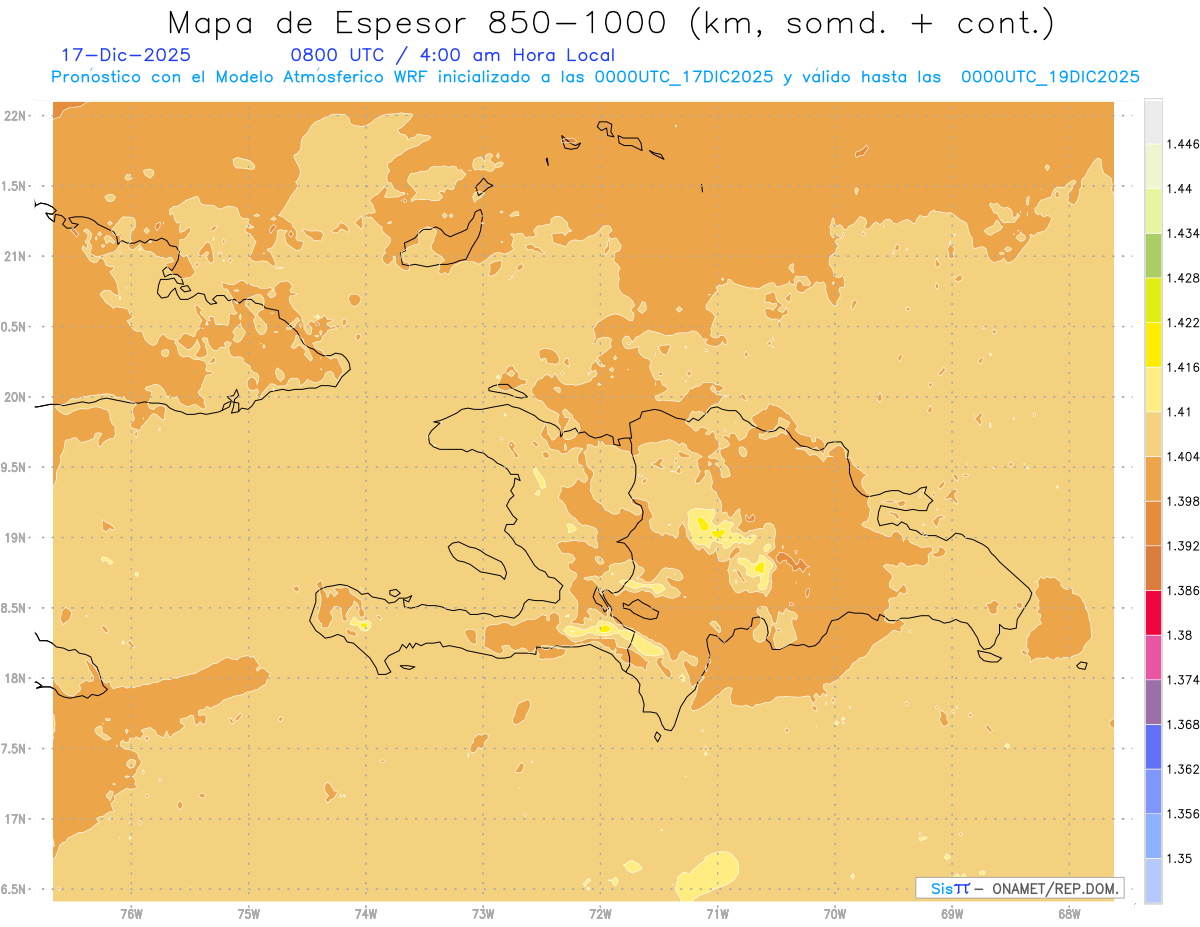Choose the pink legend swatch between 1.374 and 1.38

tap(1153, 657)
